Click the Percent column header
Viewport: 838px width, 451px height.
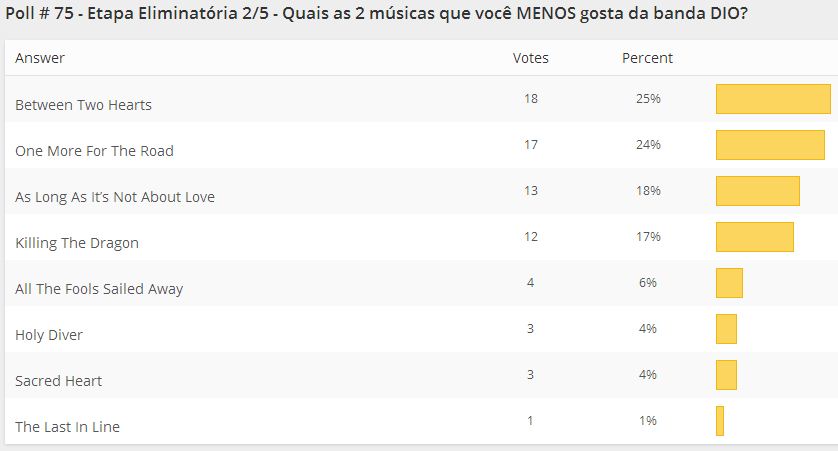(x=647, y=58)
